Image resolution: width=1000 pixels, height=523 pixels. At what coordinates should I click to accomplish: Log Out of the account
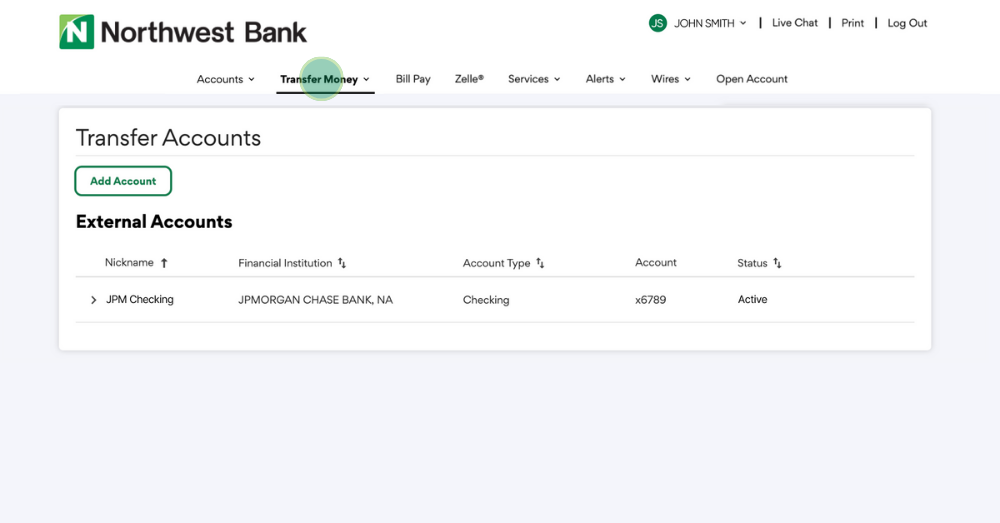point(907,23)
